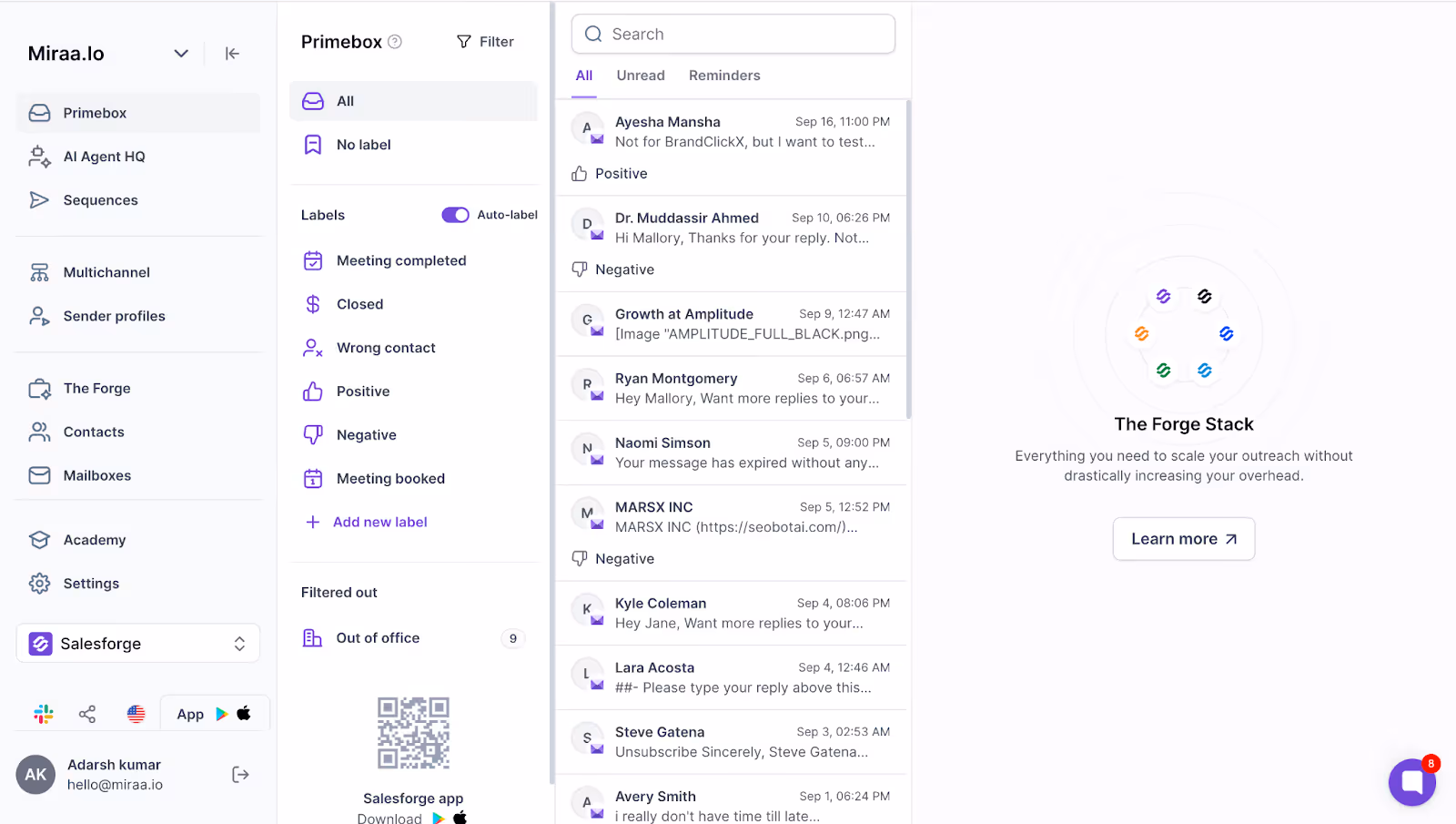Click the Positive tag on Ayesha's message
Viewport: 1456px width, 824px height.
pyautogui.click(x=610, y=174)
